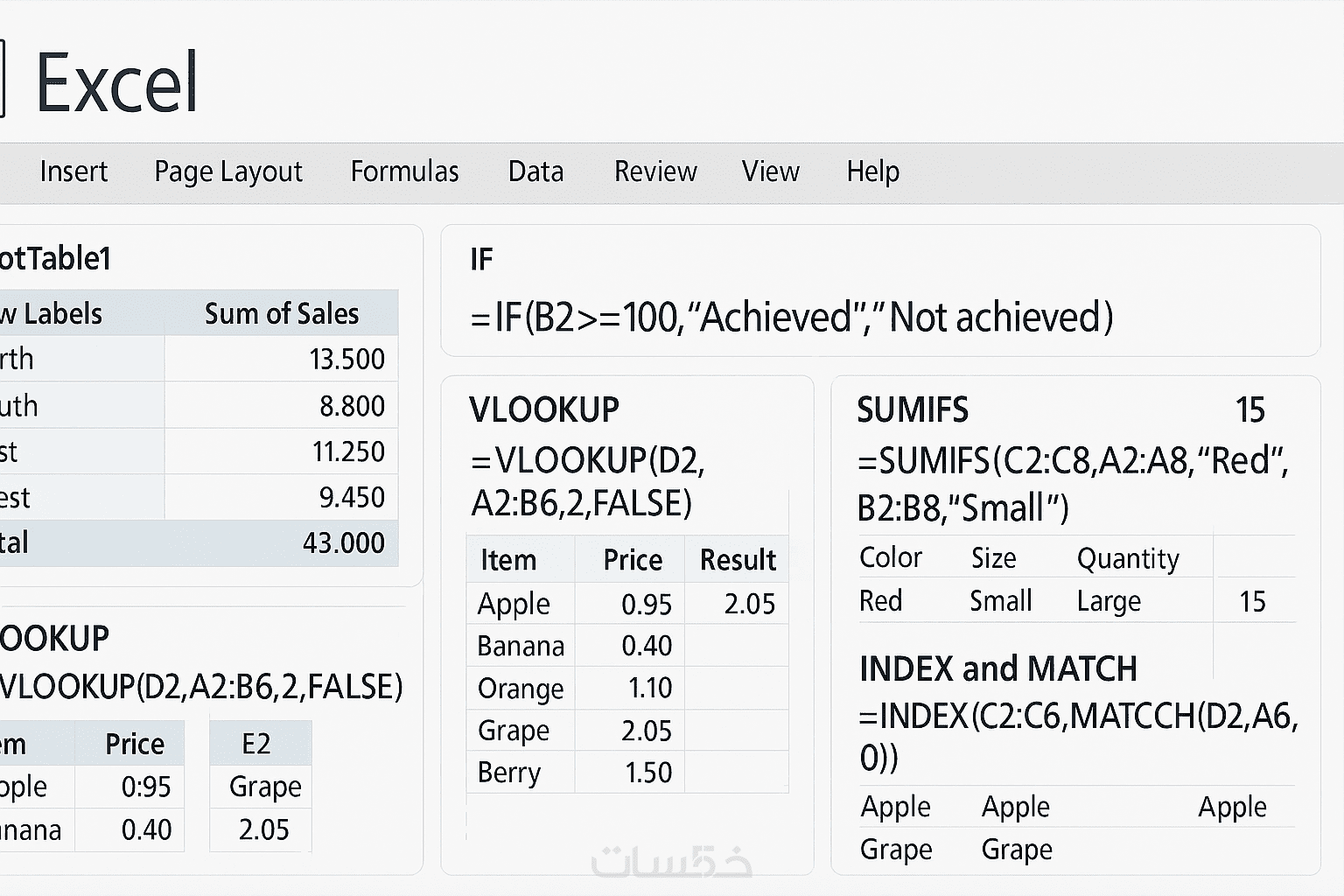
Task: Click the SUMIFS formula text
Action: (x=1072, y=484)
